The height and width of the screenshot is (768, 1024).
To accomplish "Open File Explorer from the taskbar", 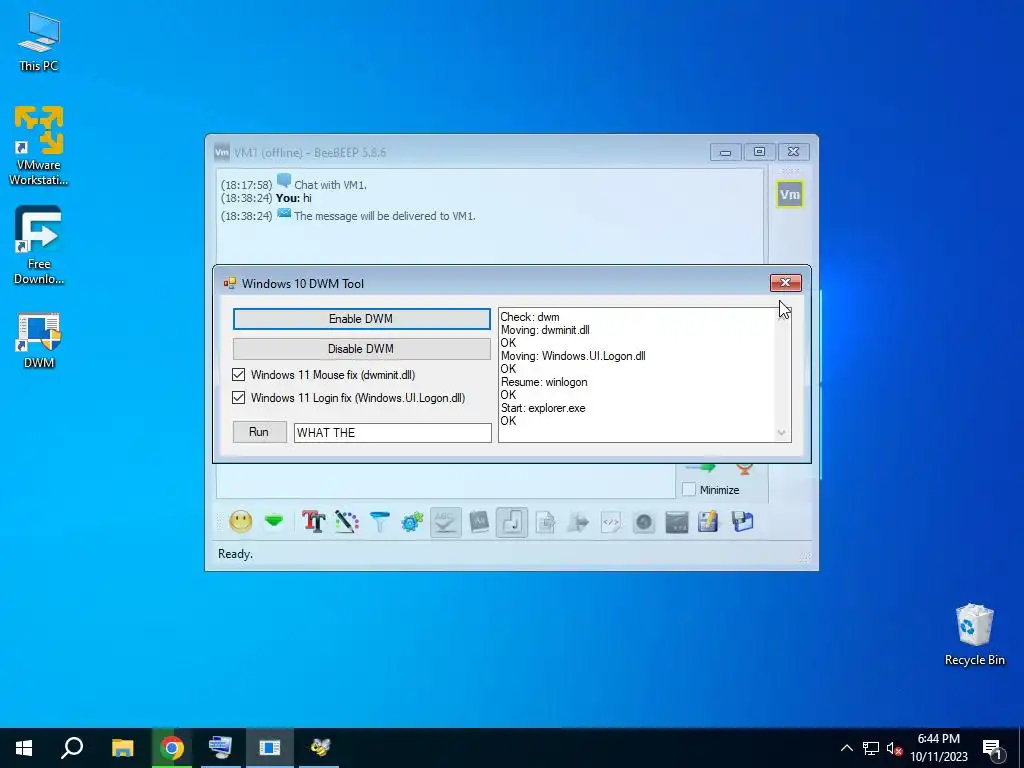I will [x=122, y=748].
